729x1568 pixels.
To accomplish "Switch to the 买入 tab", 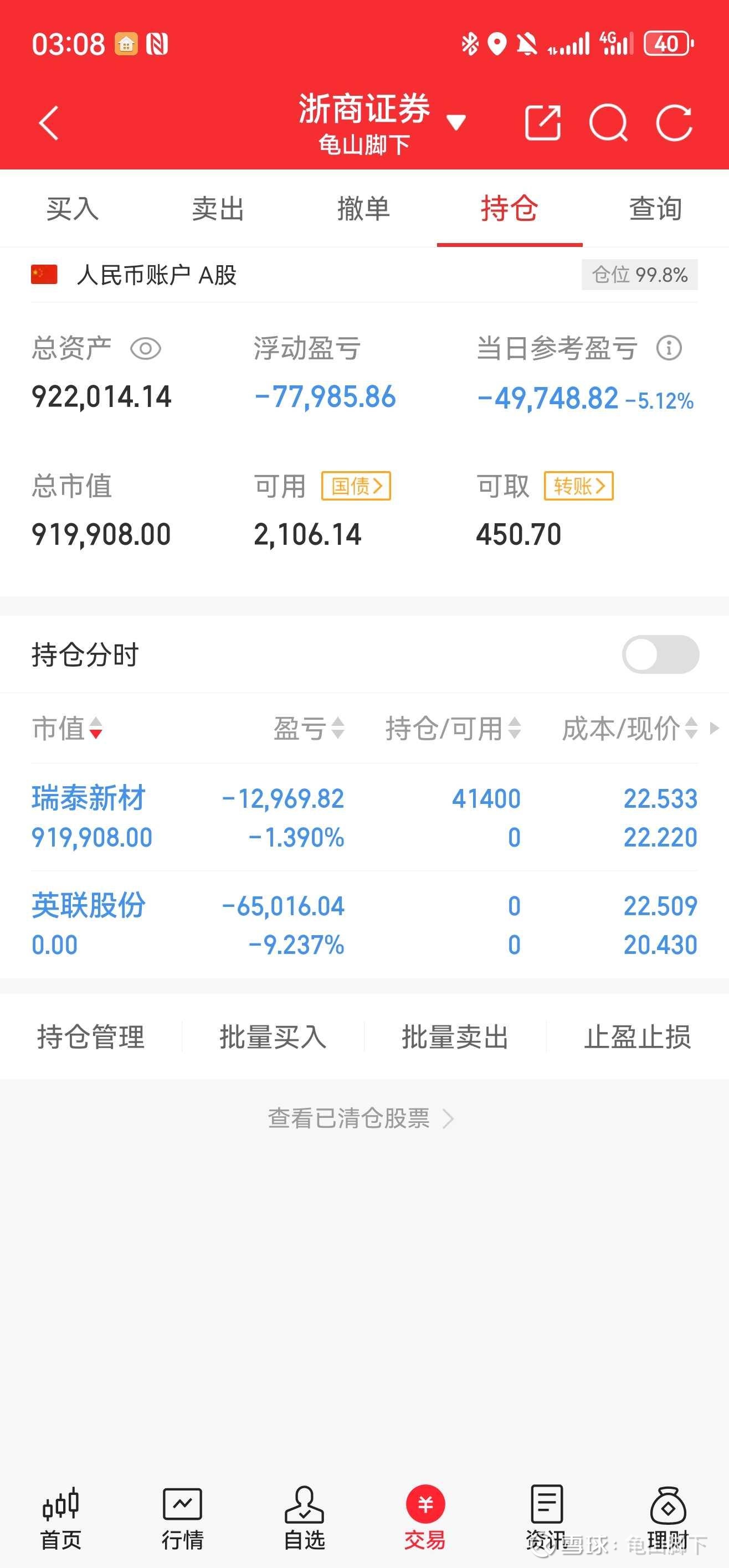I will pos(73,209).
